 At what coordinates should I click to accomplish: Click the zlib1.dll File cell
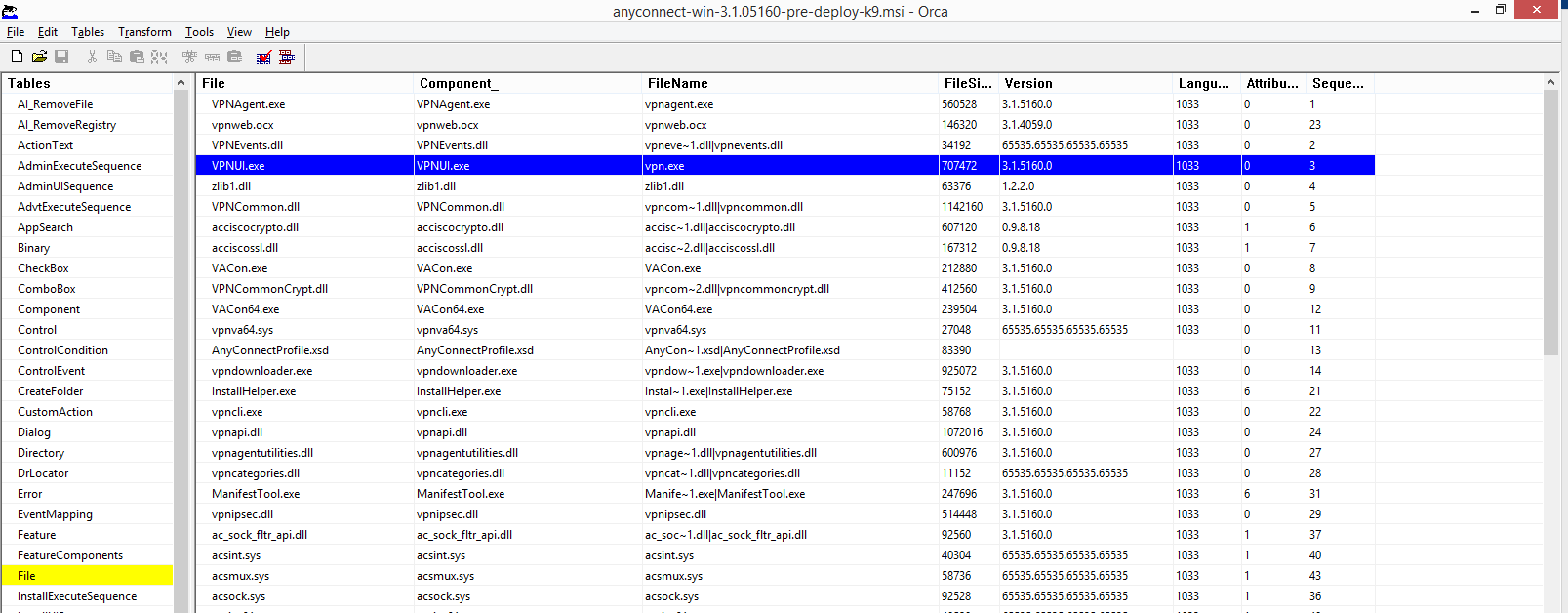point(231,186)
